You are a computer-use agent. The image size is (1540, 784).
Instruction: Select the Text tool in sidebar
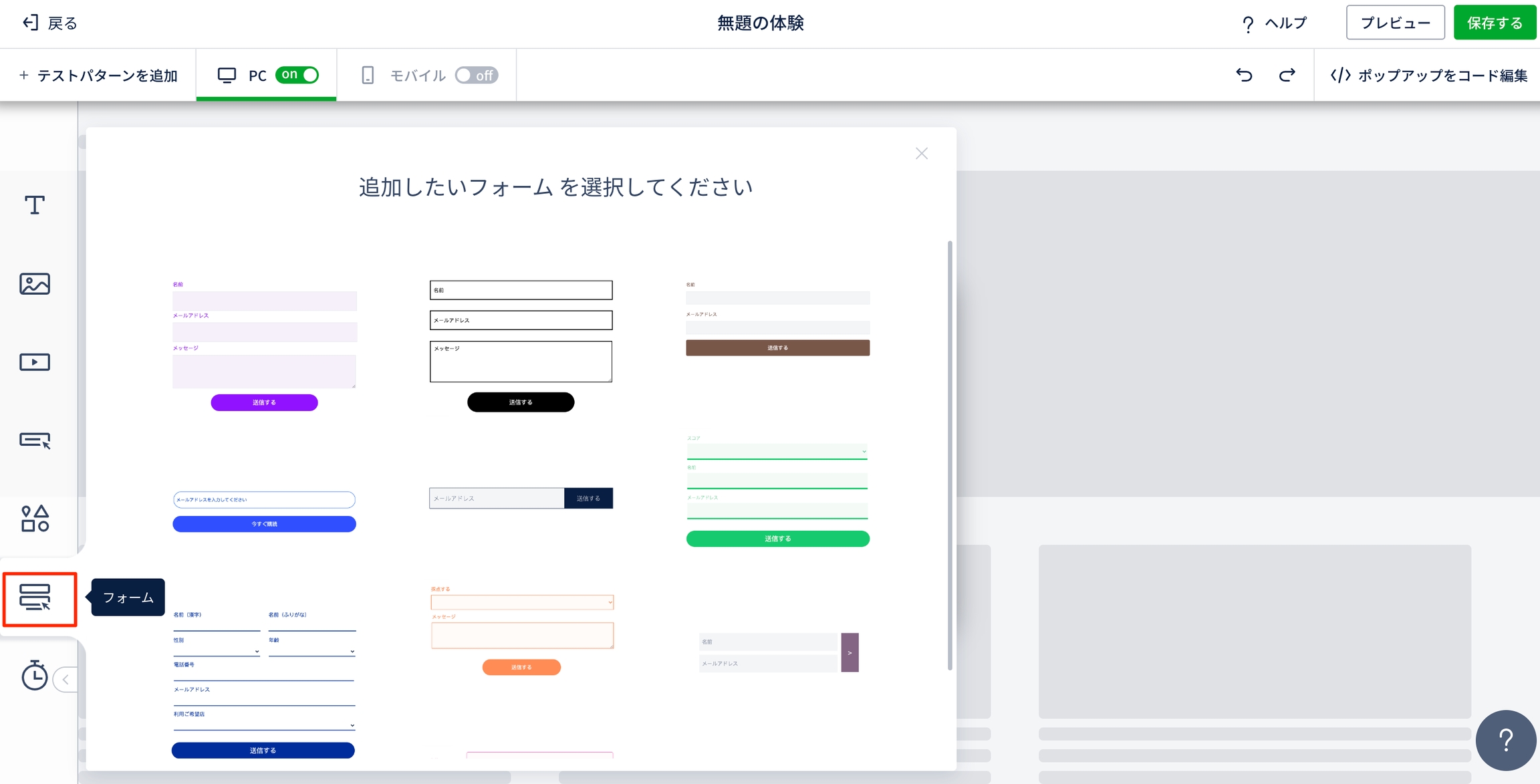click(x=35, y=205)
